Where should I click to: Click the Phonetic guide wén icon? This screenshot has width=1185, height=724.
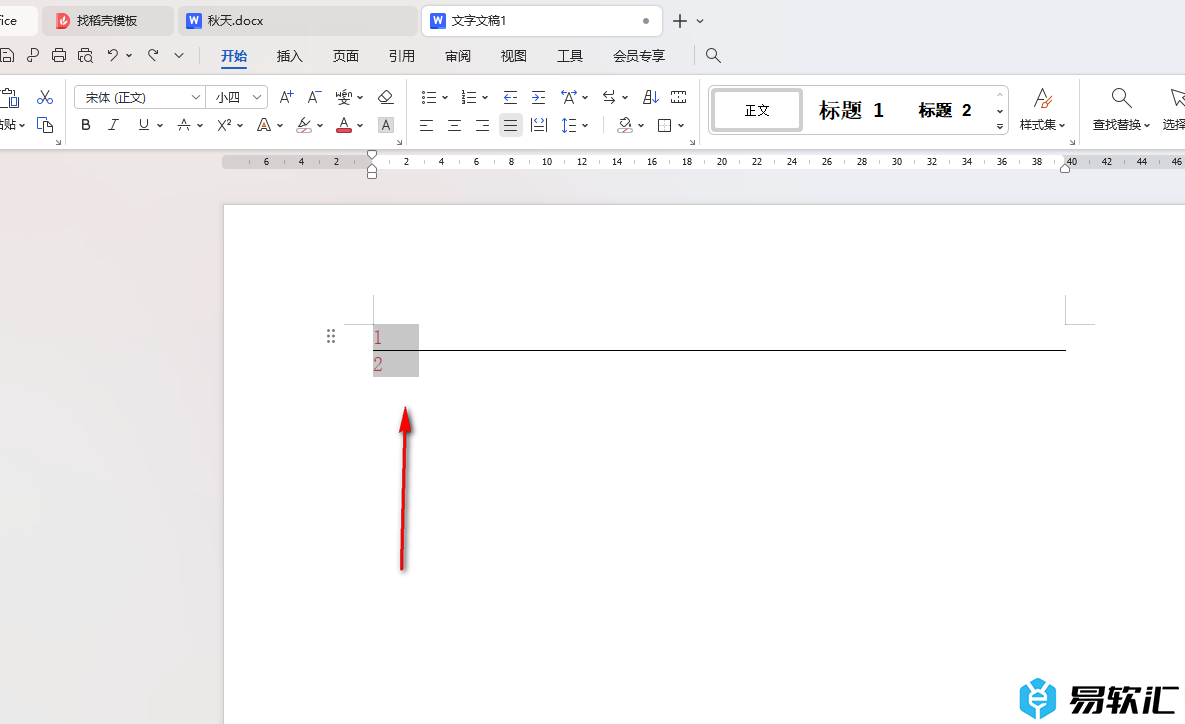(344, 97)
